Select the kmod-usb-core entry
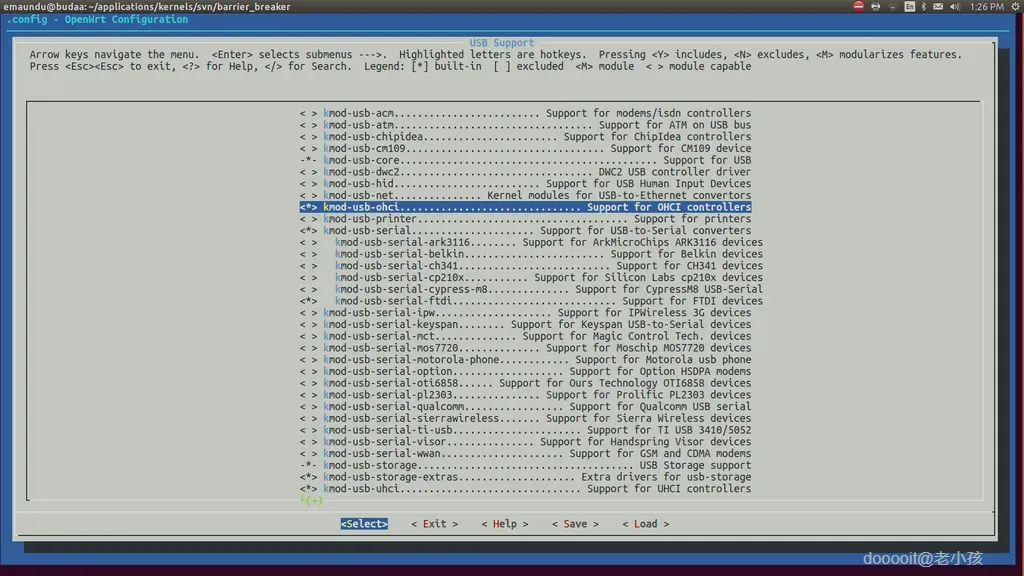The image size is (1024, 576). coord(525,161)
